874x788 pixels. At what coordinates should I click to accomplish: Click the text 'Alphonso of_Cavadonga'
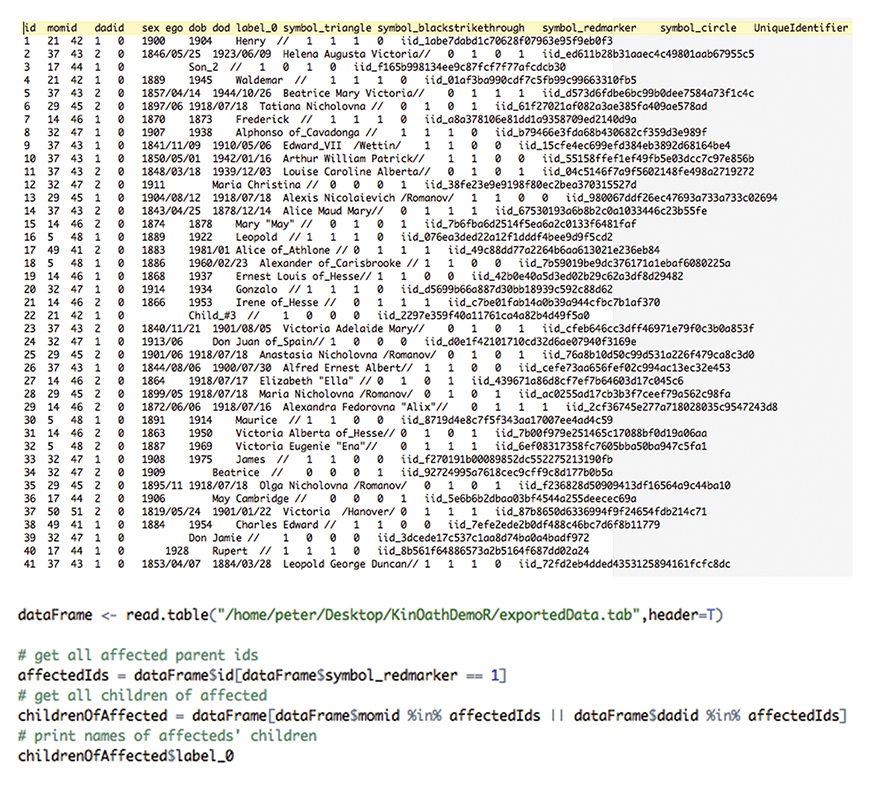click(x=297, y=133)
